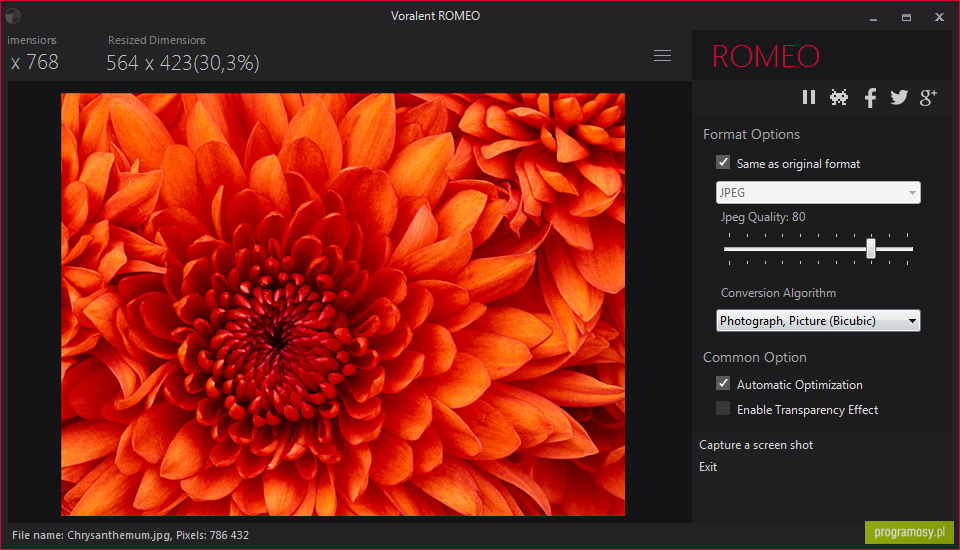The width and height of the screenshot is (960, 550).
Task: Maximize the Voralent ROMEO window
Action: 906,18
